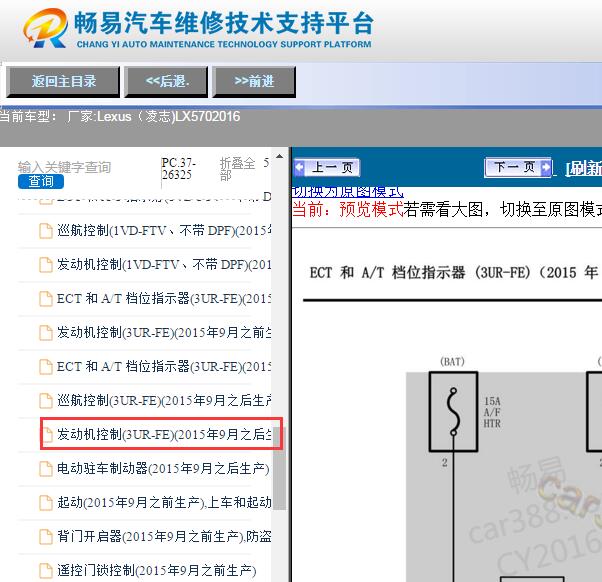Screen dimensions: 602x582
Task: Click document icon beside 背门开启器
Action: point(46,537)
